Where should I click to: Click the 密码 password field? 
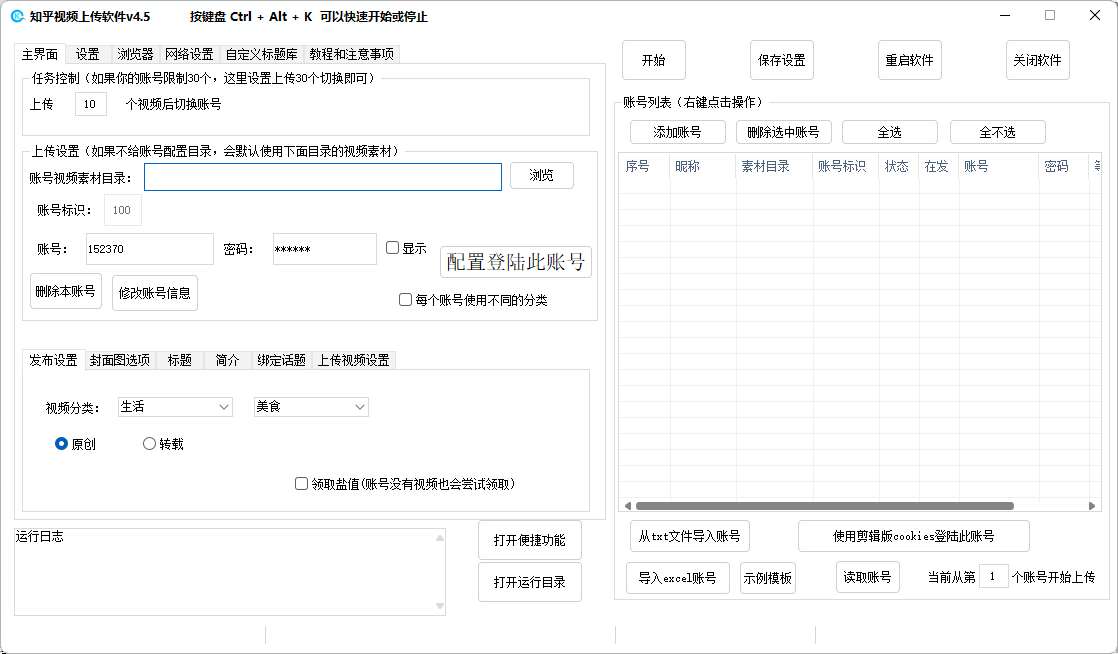click(x=324, y=249)
